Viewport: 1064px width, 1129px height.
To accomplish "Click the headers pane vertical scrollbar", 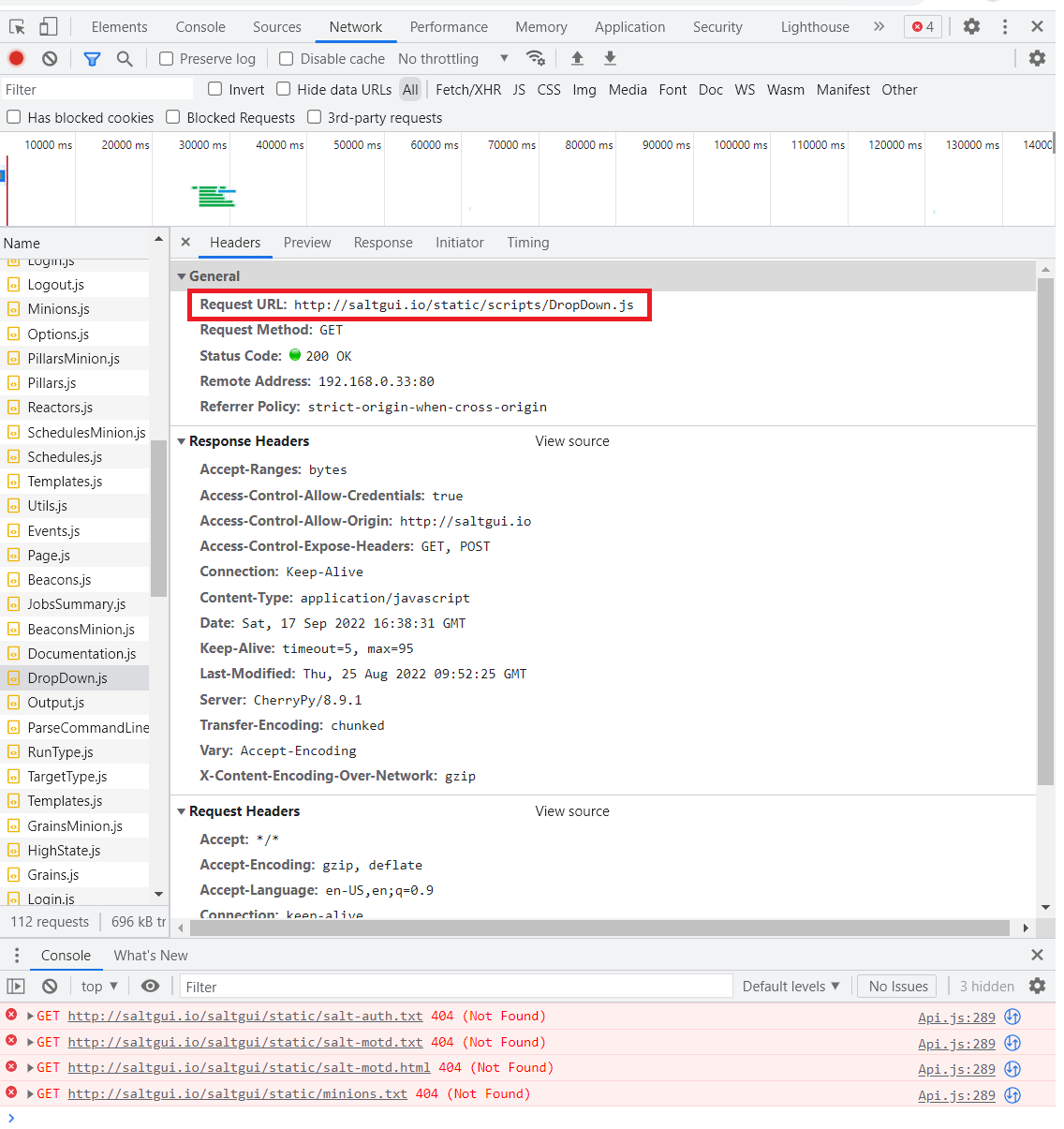I will [x=1045, y=531].
